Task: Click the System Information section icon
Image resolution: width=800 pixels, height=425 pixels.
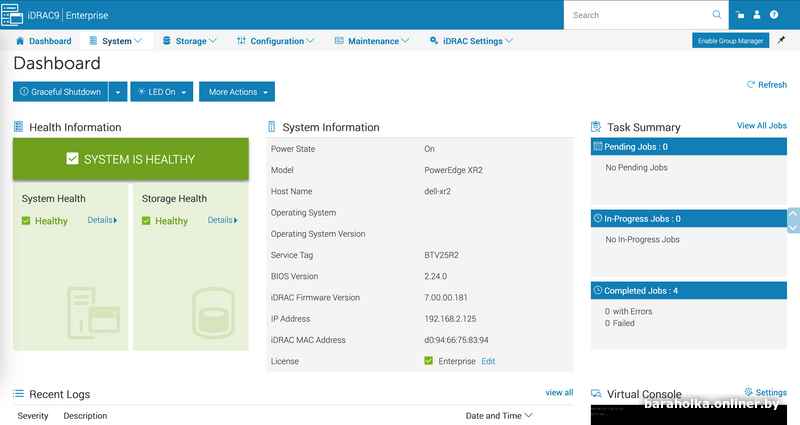Action: 271,127
